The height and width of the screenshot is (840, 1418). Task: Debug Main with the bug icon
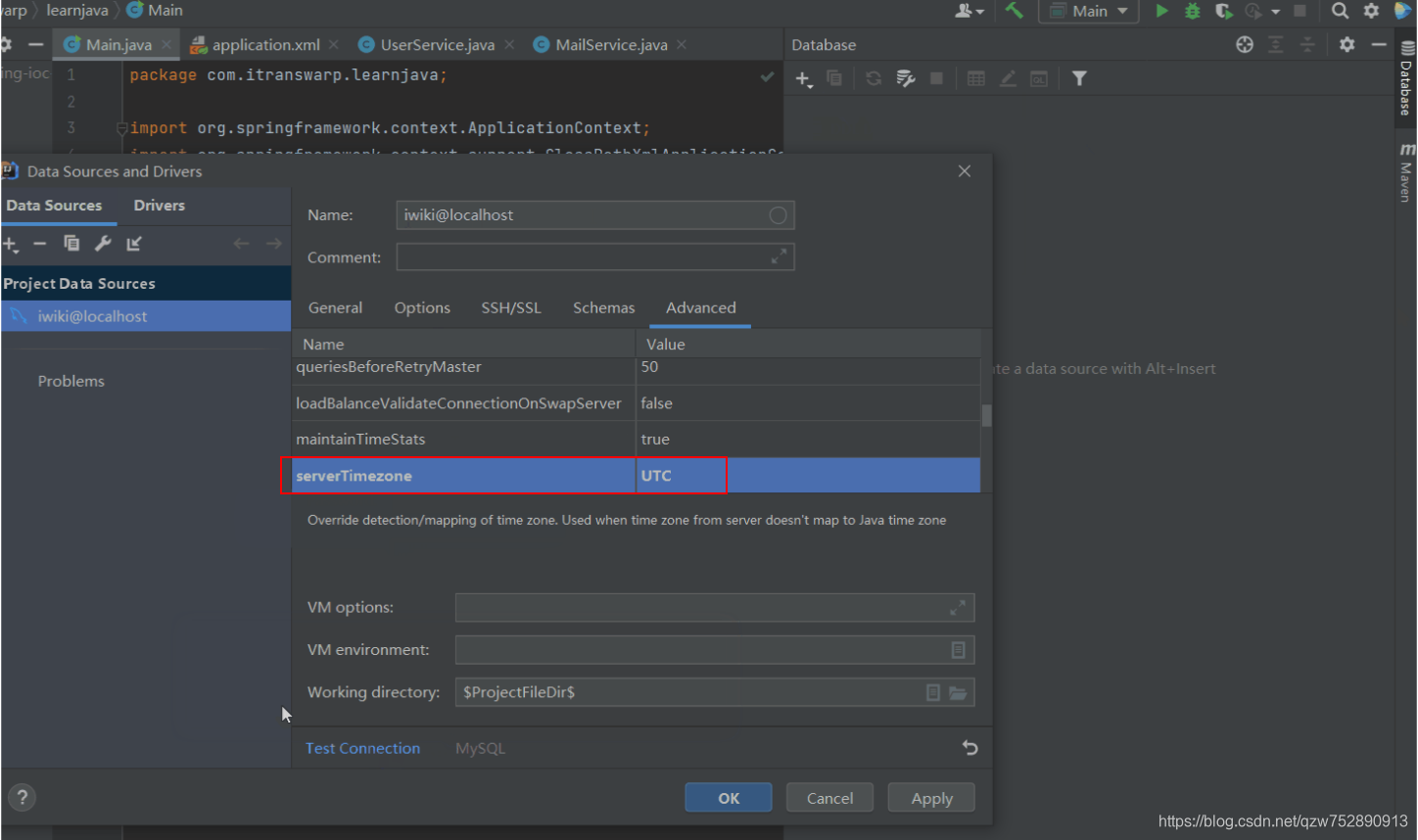[x=1192, y=11]
